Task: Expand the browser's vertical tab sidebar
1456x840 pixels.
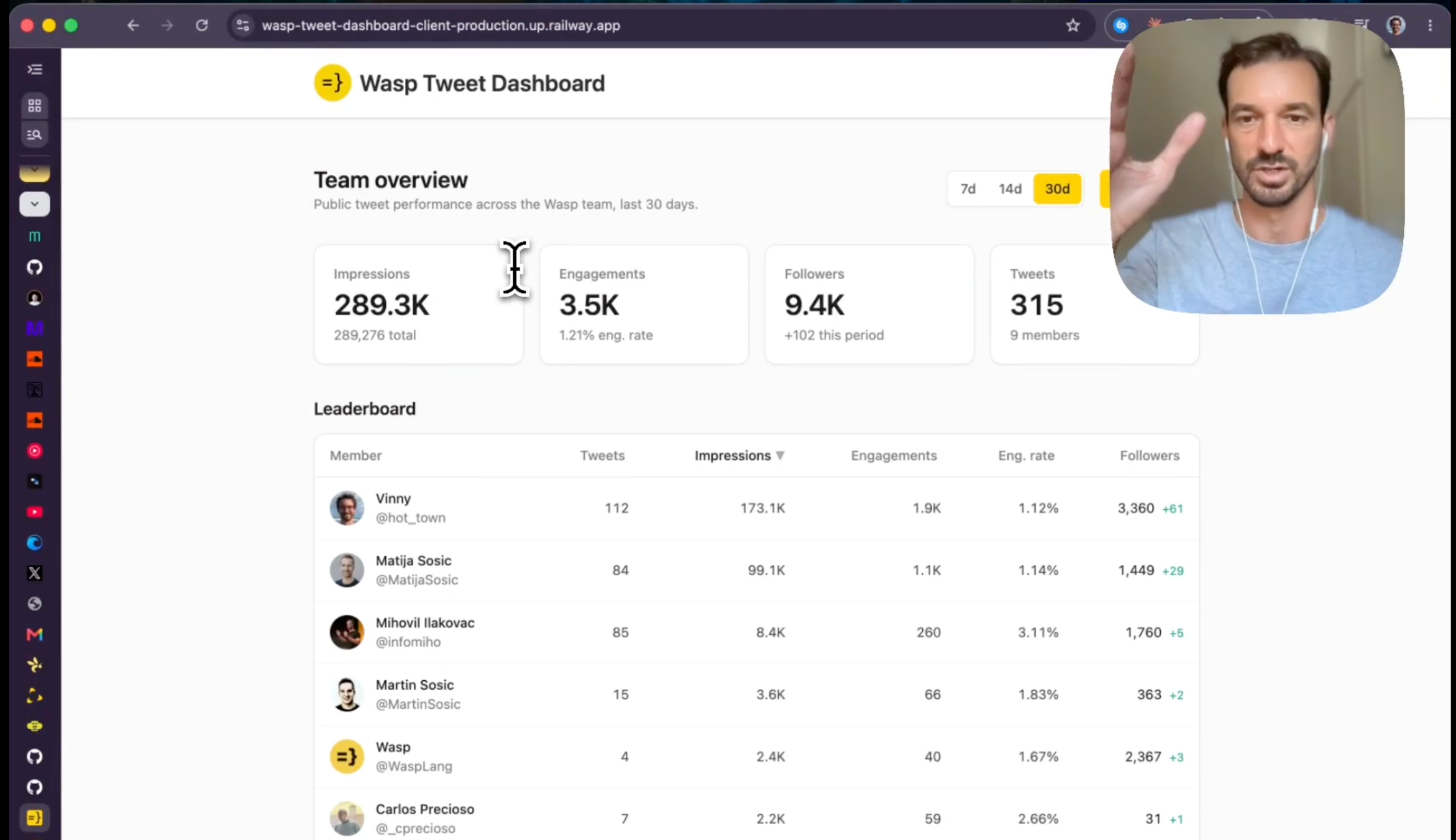Action: tap(35, 70)
